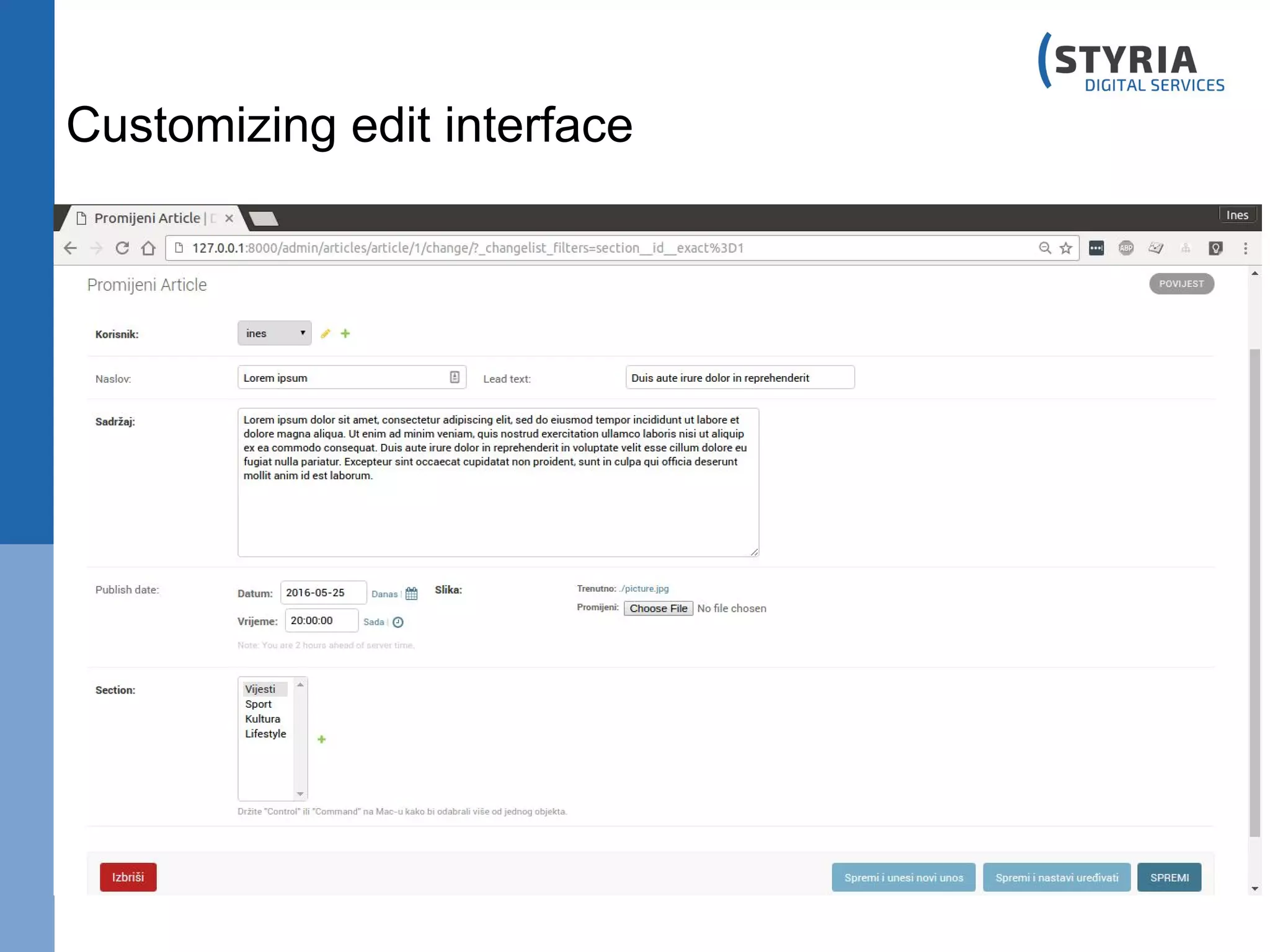Focus the Naslov title input field

point(352,377)
